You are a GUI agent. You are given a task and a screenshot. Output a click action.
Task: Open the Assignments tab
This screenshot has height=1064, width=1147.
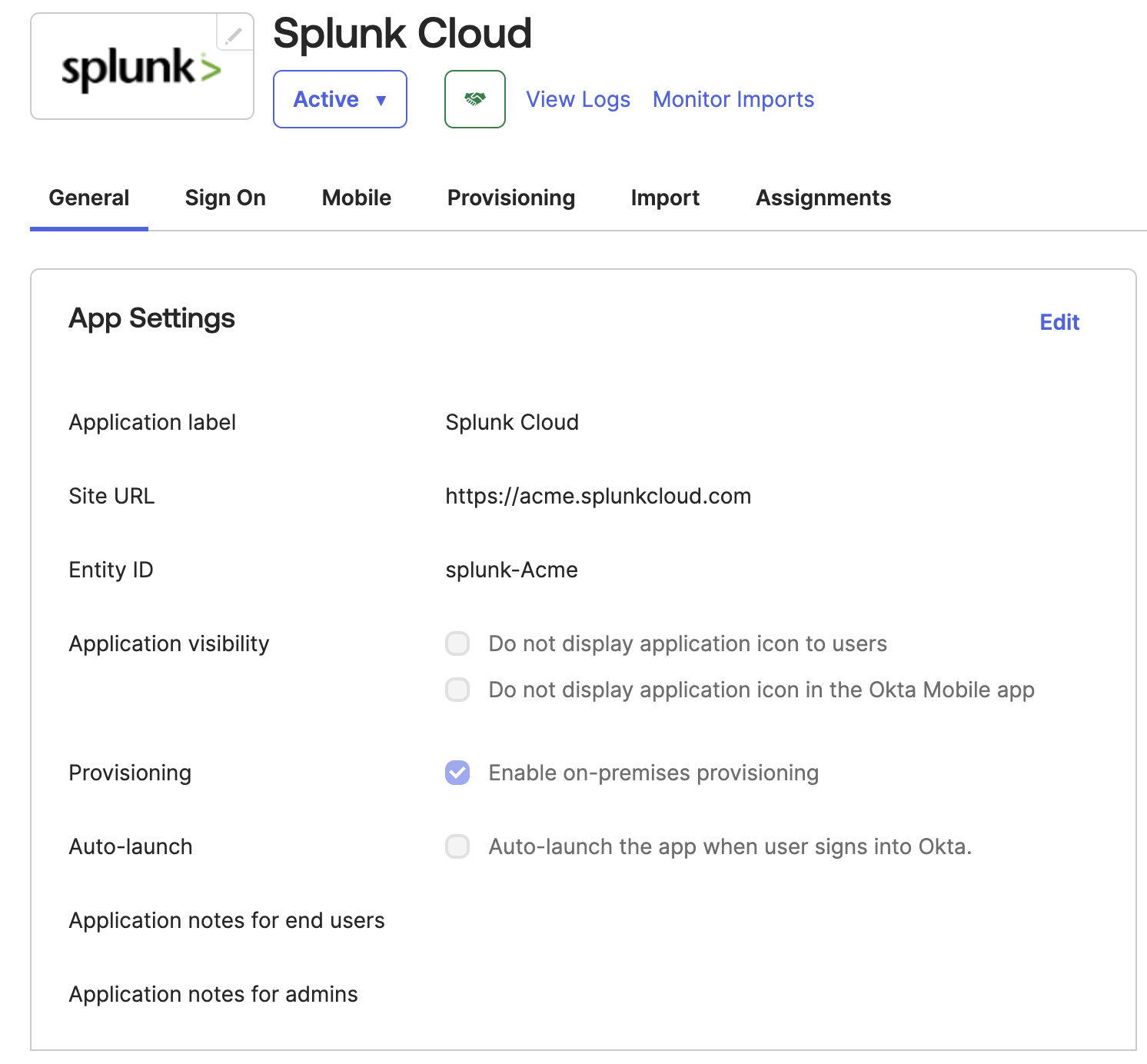click(x=823, y=198)
